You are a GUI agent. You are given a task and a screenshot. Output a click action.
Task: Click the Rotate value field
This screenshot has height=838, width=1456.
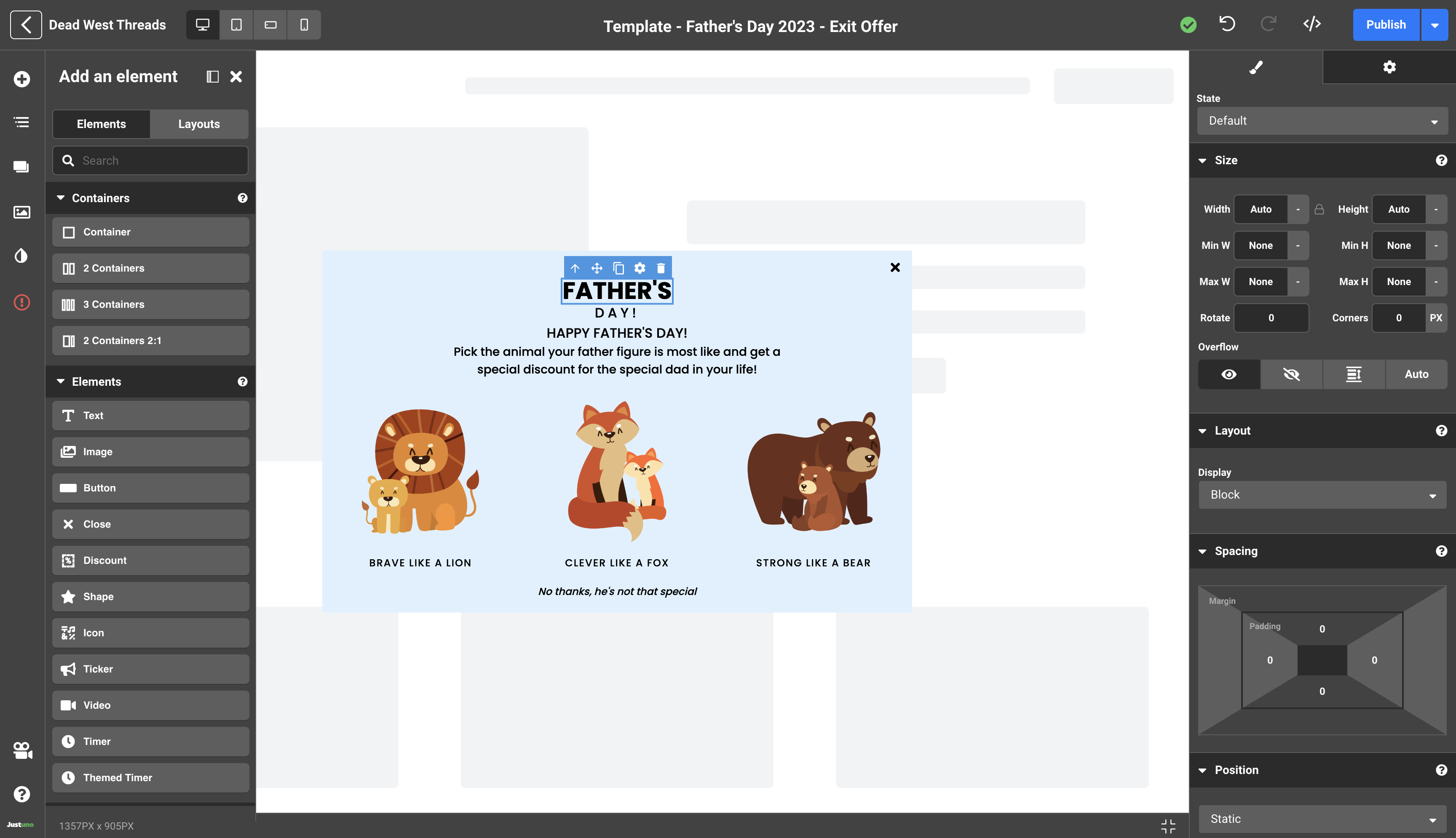1271,318
